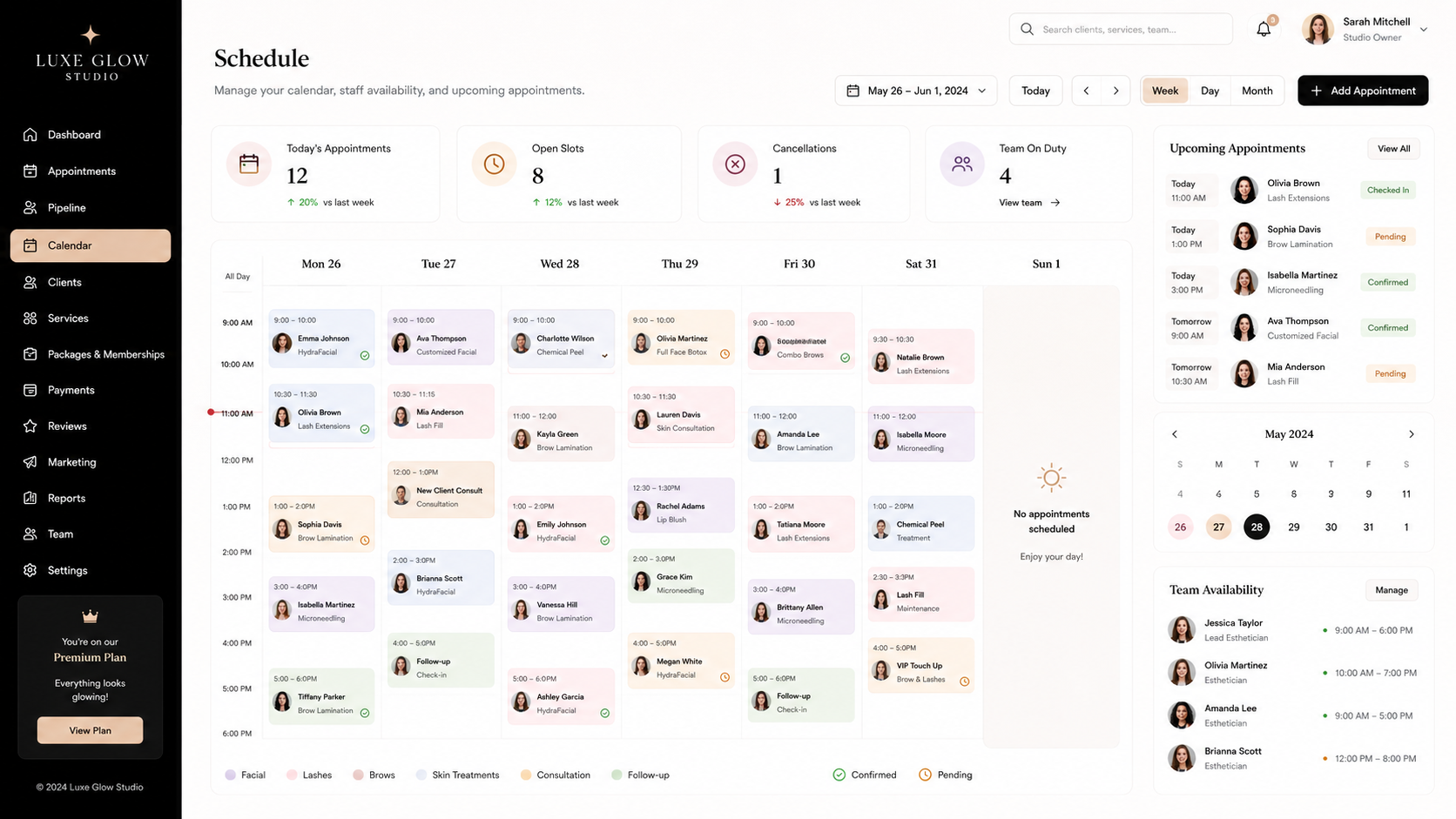This screenshot has width=1456, height=819.
Task: Expand the Charlotte Wilson appointment chevron
Action: point(604,355)
